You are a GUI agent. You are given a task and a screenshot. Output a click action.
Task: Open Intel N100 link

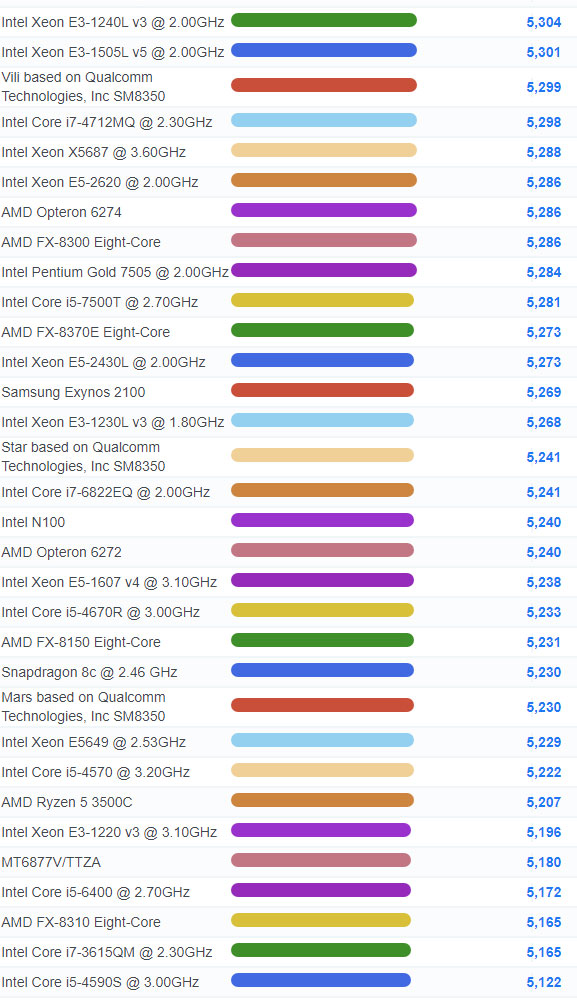pyautogui.click(x=33, y=522)
